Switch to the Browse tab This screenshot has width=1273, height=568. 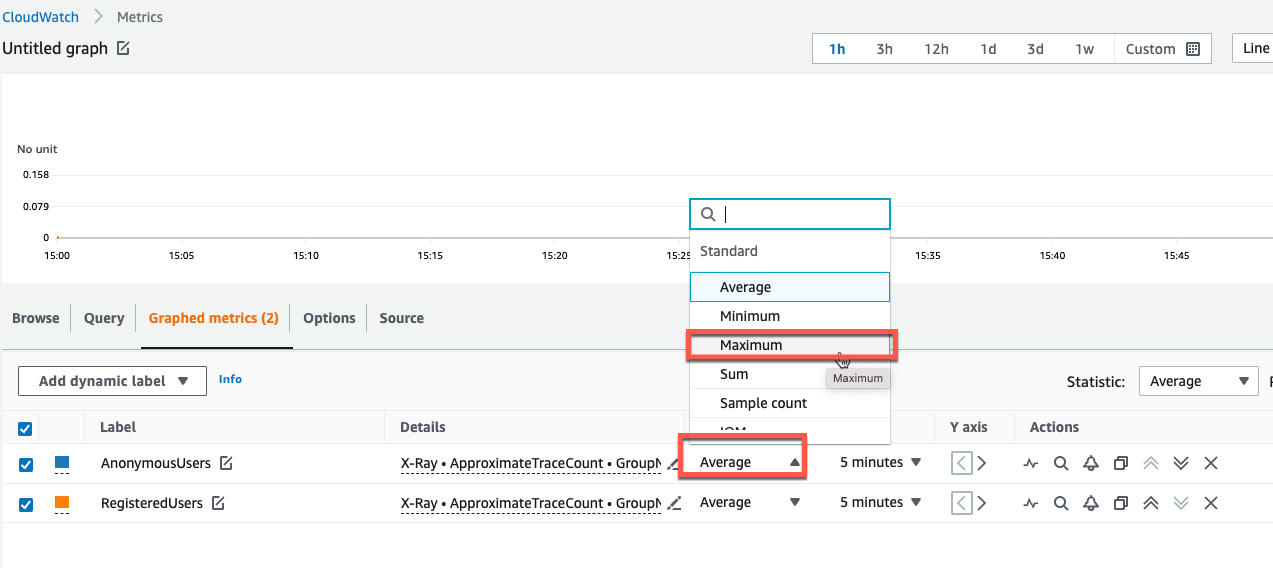[x=36, y=318]
